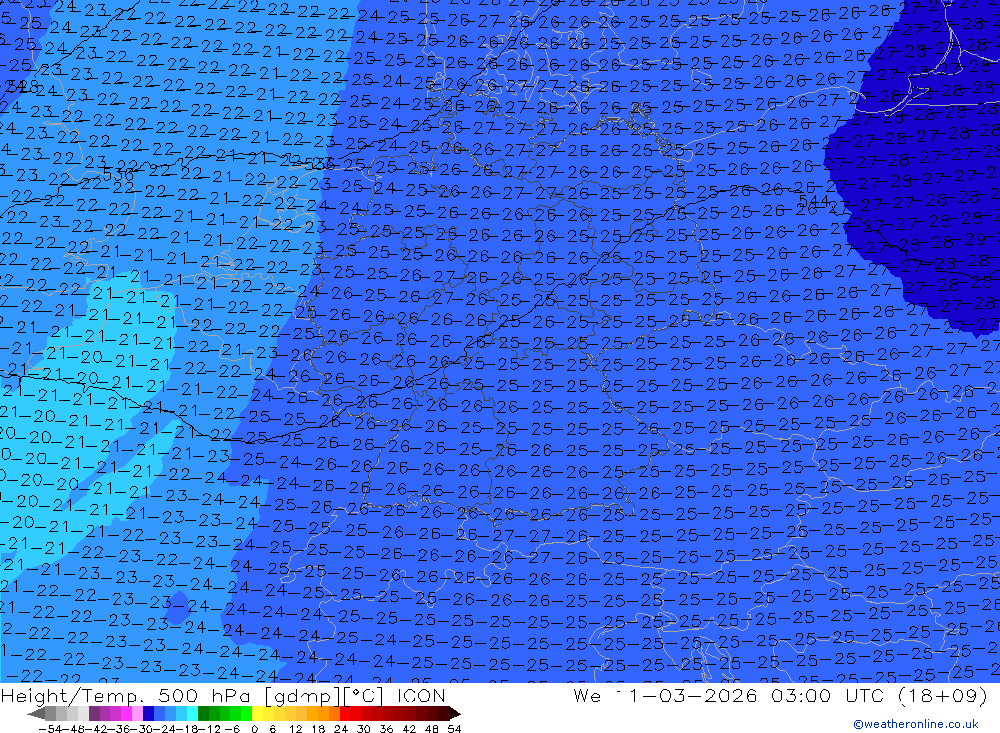Click the '[gdmp]' unit label
The image size is (1000, 733).
(302, 697)
